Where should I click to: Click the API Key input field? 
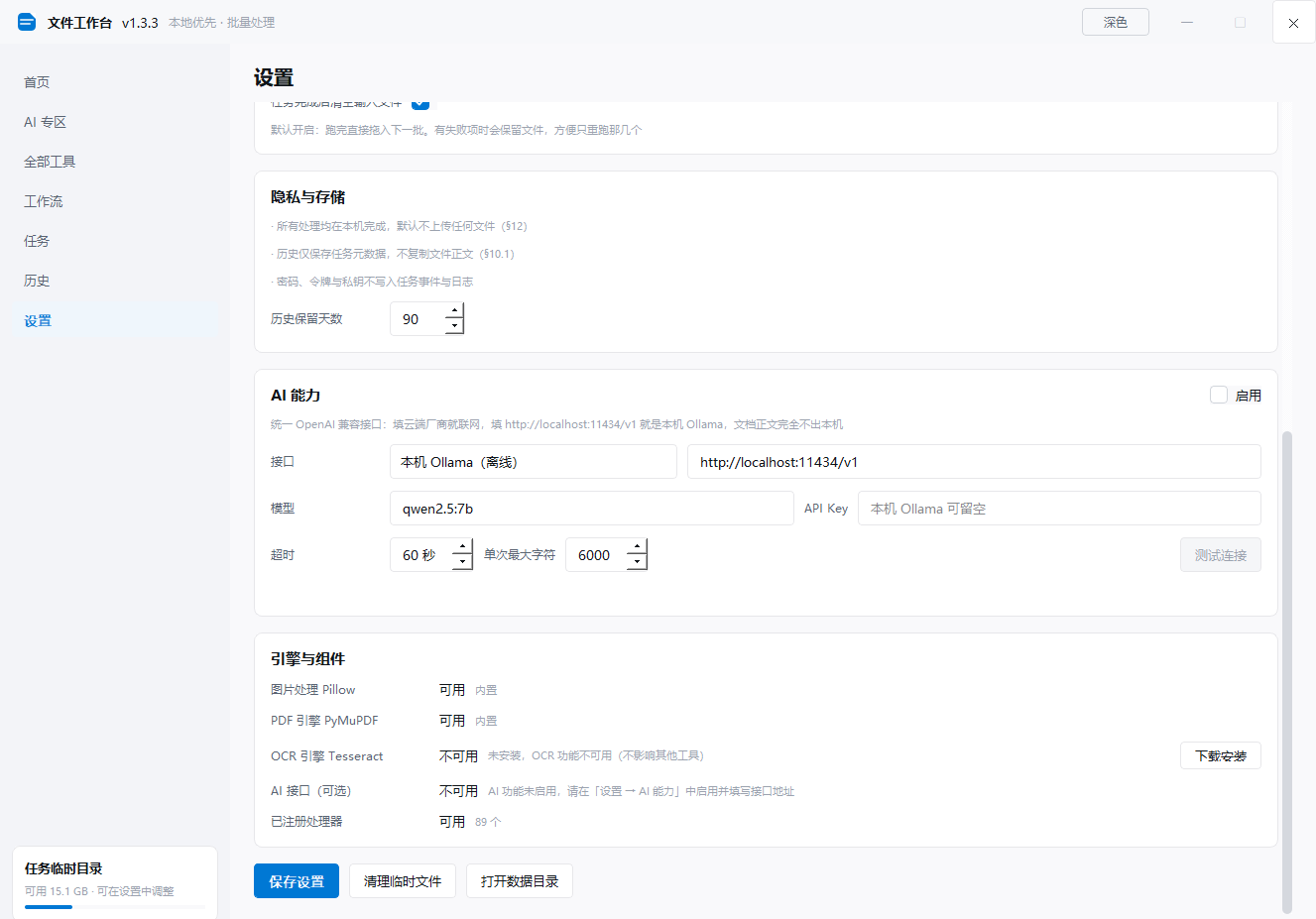(x=1059, y=509)
